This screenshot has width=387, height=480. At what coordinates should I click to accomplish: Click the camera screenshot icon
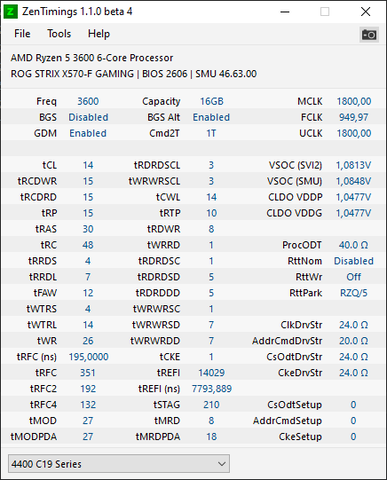(x=369, y=34)
